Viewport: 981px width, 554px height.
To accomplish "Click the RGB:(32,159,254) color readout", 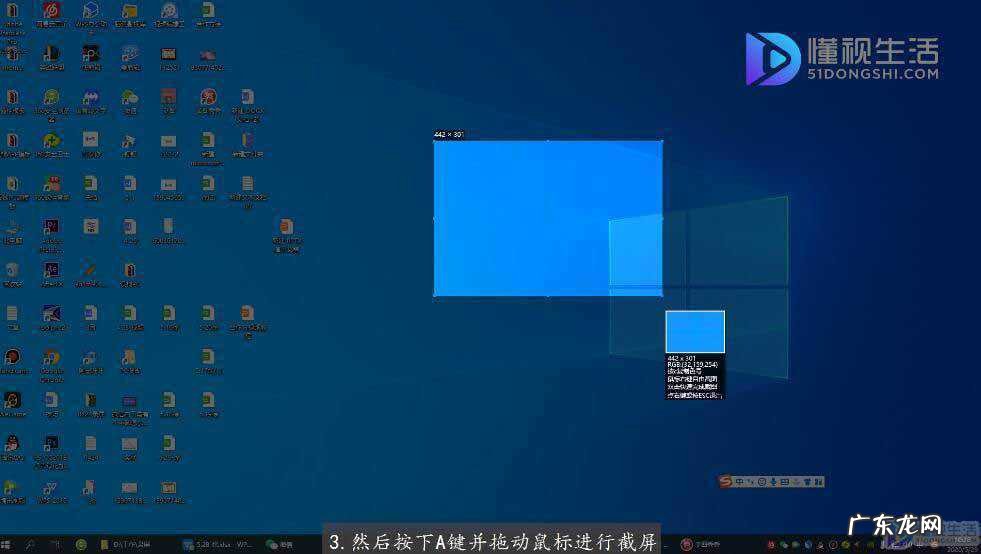I will click(692, 364).
